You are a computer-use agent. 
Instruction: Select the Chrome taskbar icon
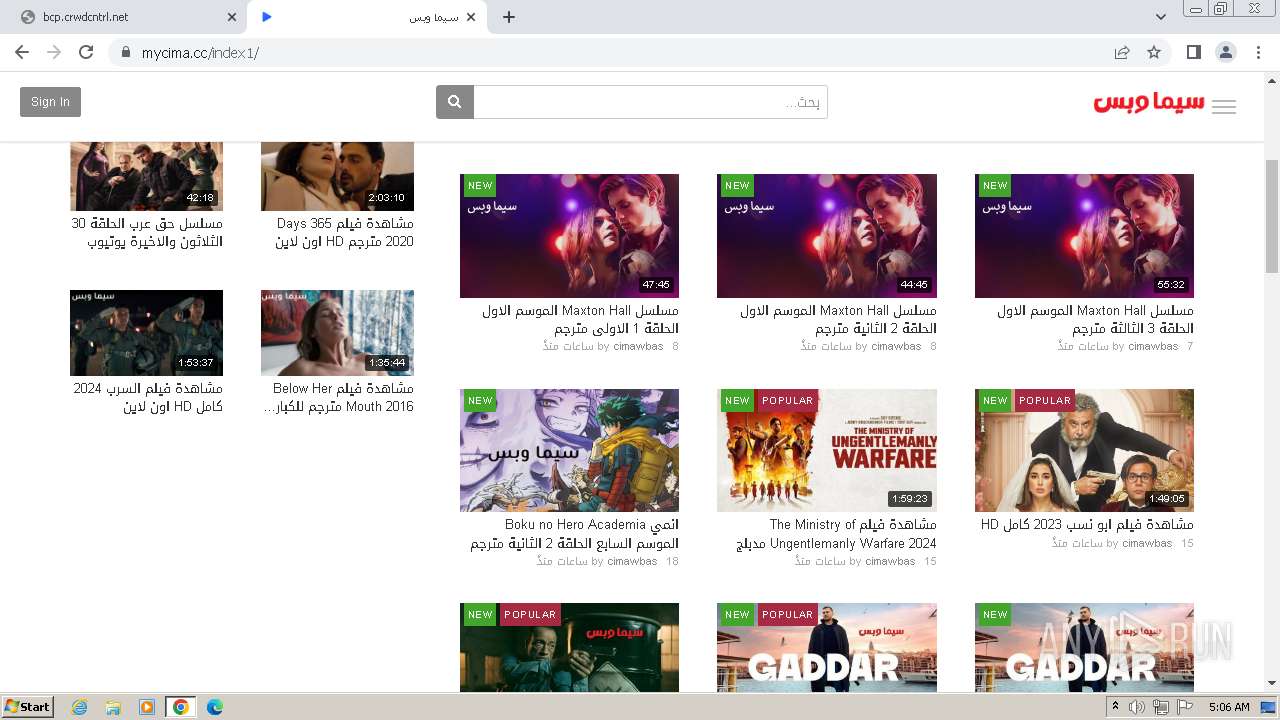pyautogui.click(x=180, y=707)
